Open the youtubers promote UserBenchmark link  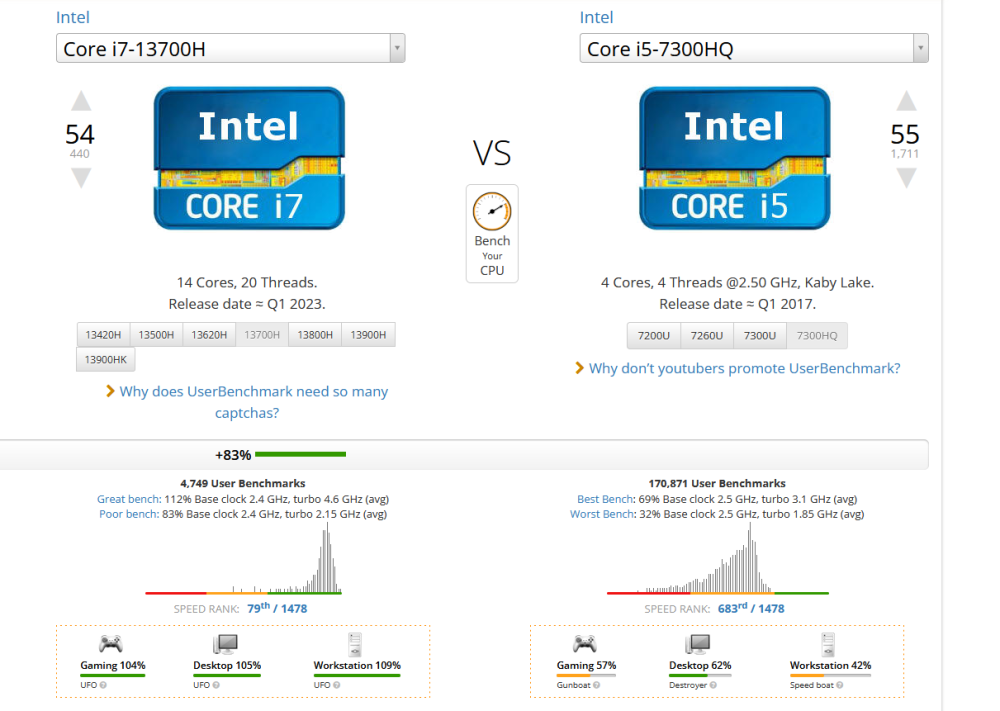click(744, 368)
